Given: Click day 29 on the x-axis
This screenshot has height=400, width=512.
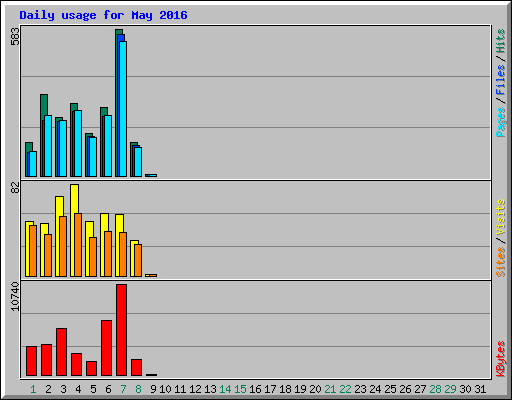Looking at the screenshot, I should point(450,389).
